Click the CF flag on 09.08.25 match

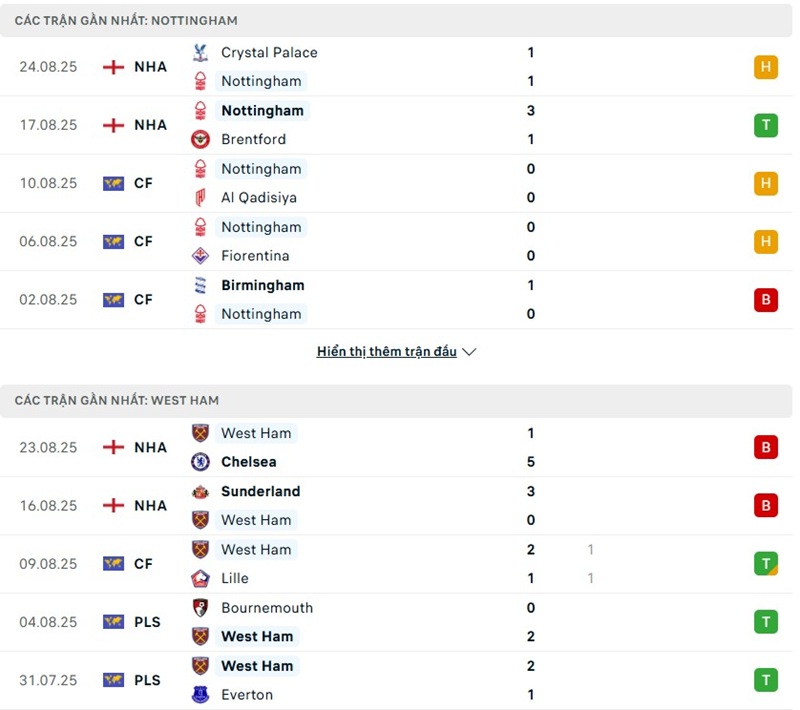tap(113, 564)
